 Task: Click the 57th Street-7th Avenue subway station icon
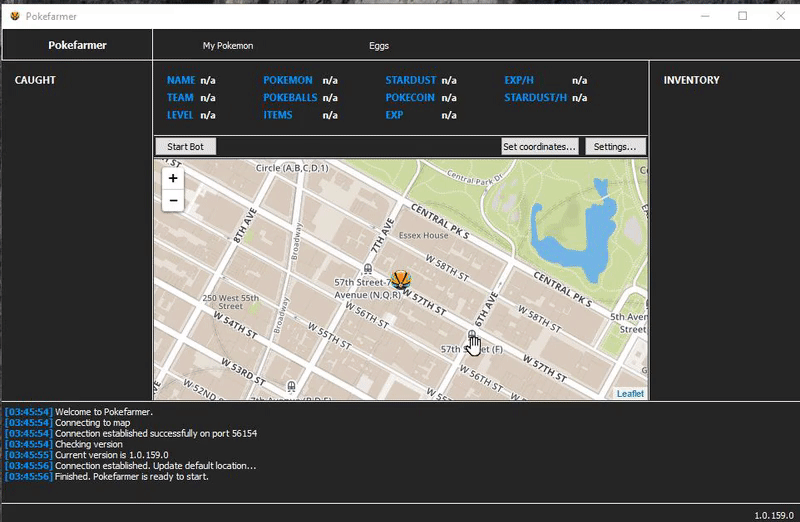tap(367, 268)
